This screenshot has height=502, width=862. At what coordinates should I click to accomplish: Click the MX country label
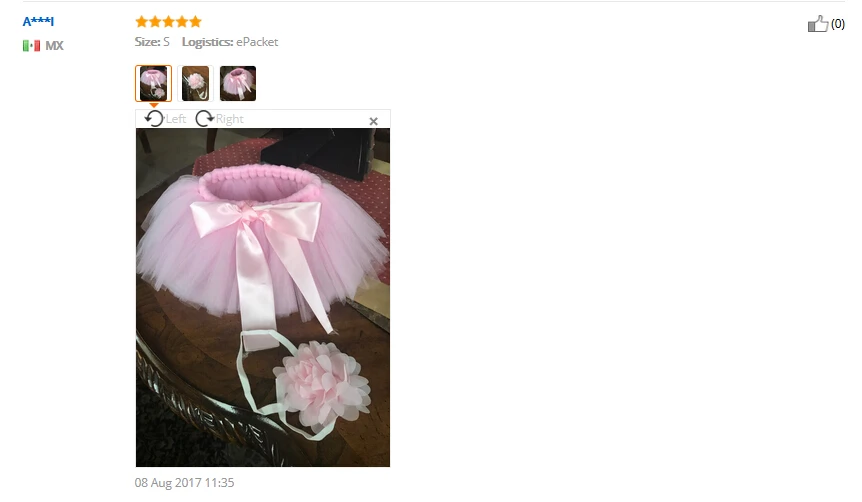point(54,46)
